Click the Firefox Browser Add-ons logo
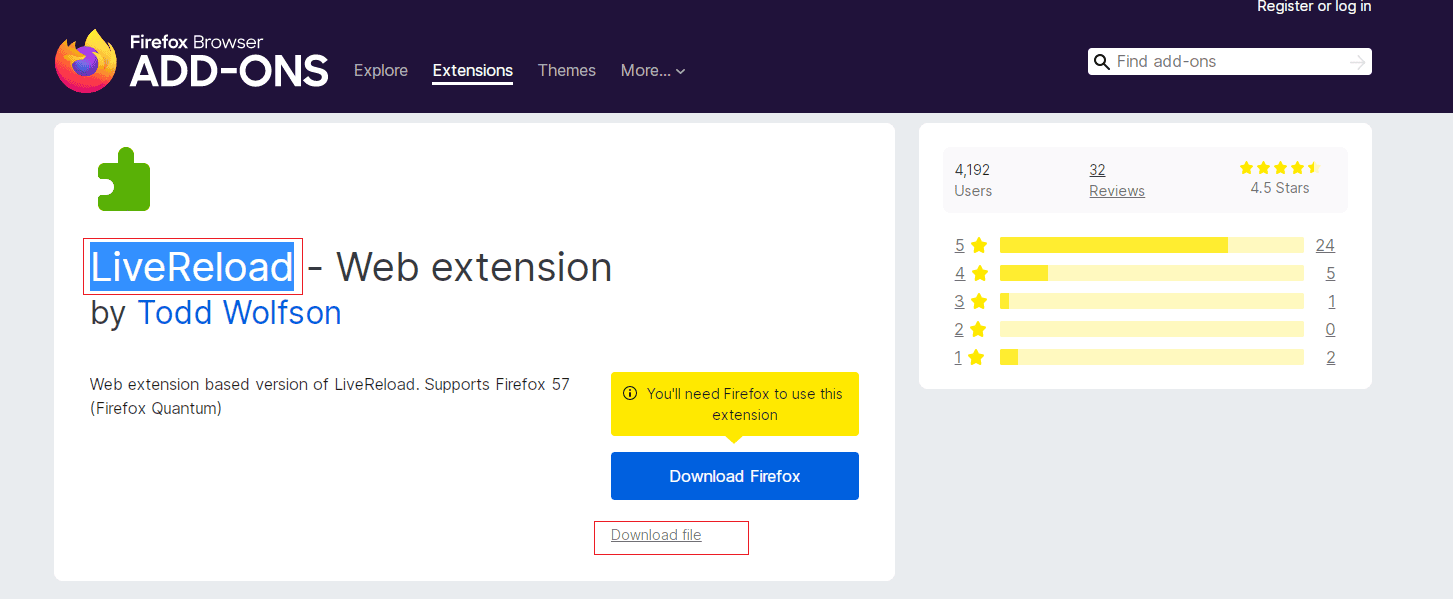This screenshot has height=599, width=1453. click(x=191, y=61)
